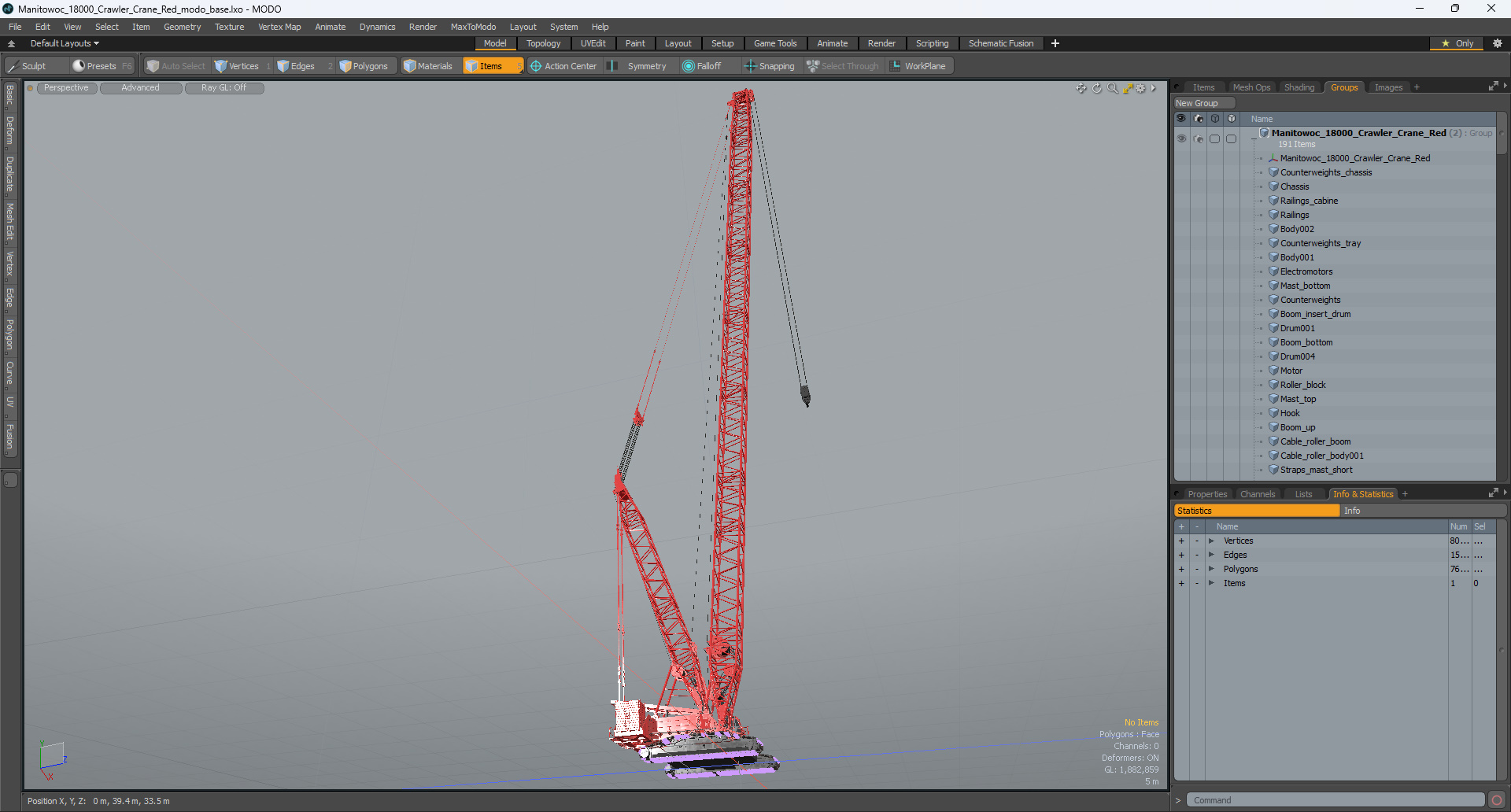The width and height of the screenshot is (1511, 812).
Task: Click the New Group button
Action: tap(1203, 103)
